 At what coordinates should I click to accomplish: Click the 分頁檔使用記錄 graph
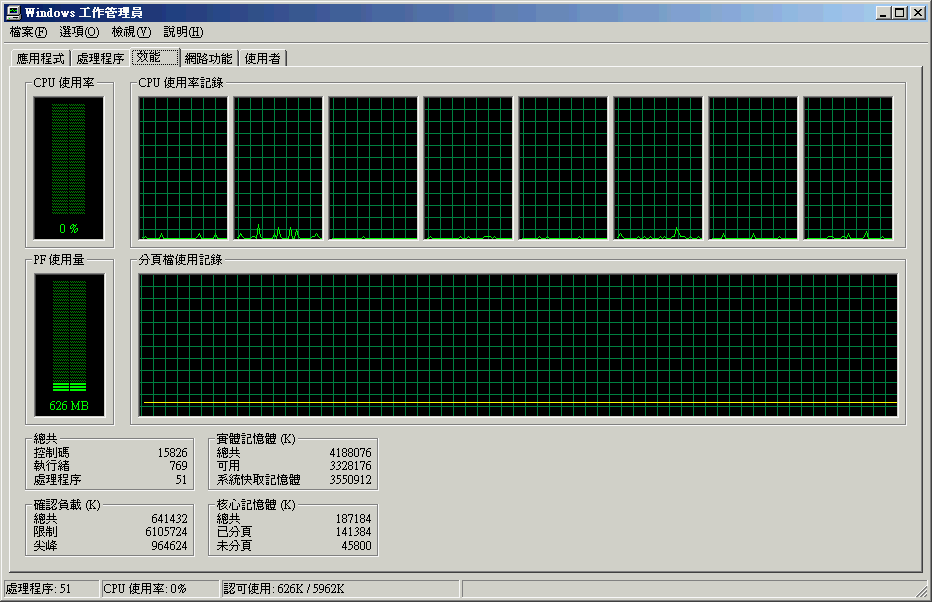point(518,345)
